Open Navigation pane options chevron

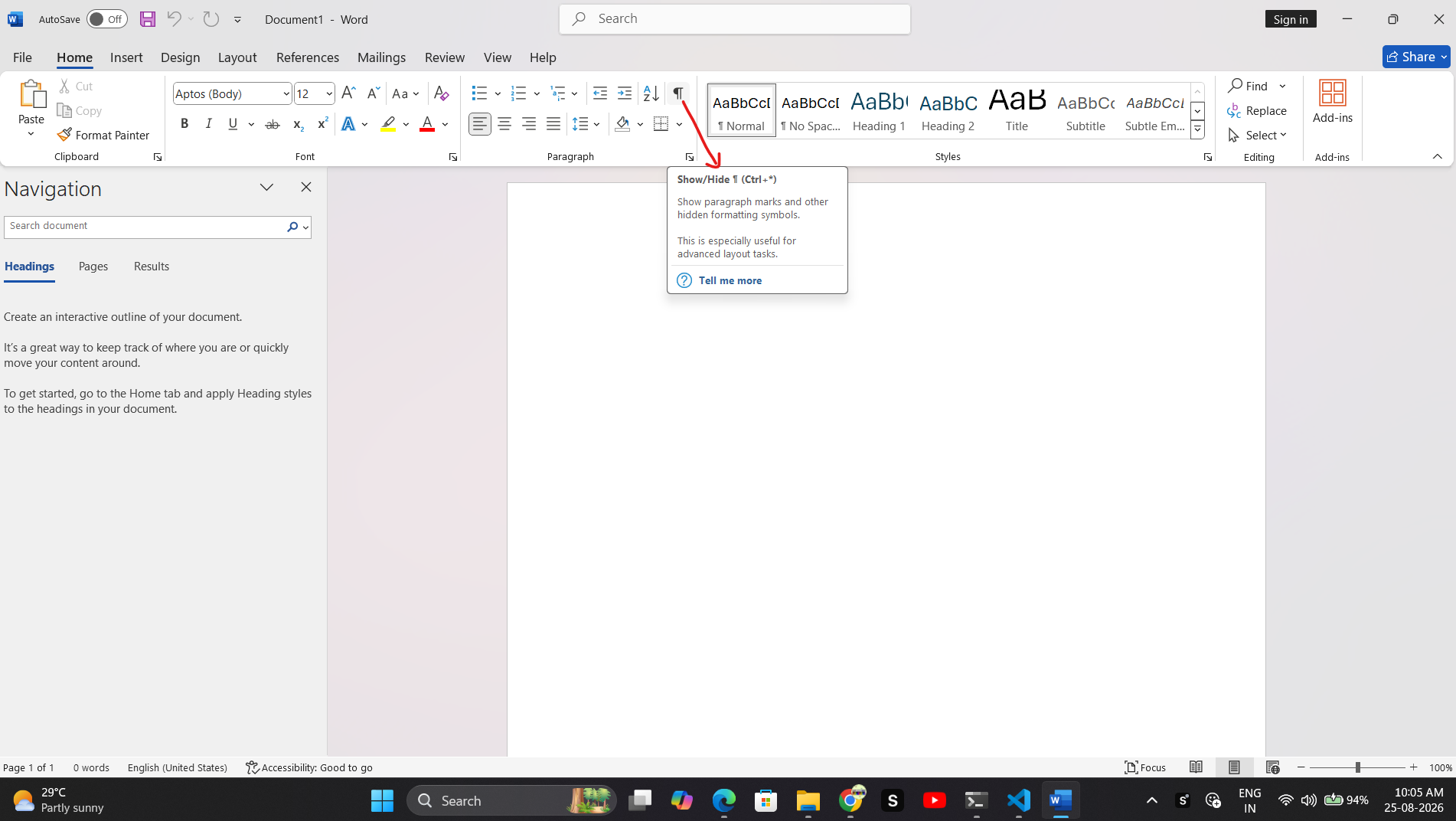click(x=266, y=187)
